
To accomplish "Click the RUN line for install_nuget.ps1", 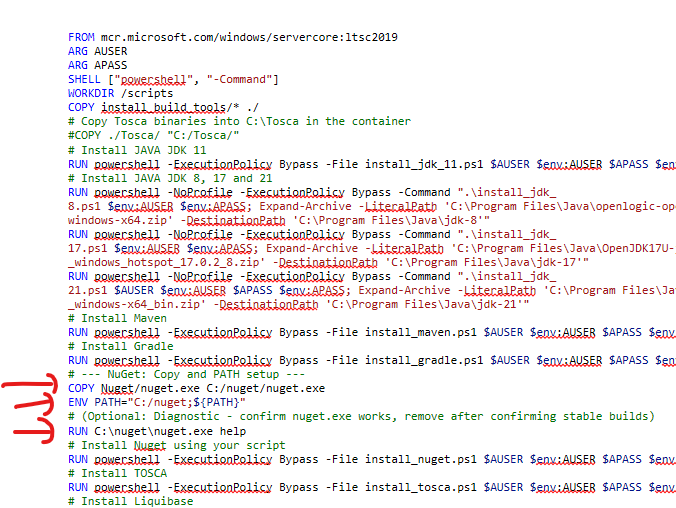I will click(x=372, y=460).
